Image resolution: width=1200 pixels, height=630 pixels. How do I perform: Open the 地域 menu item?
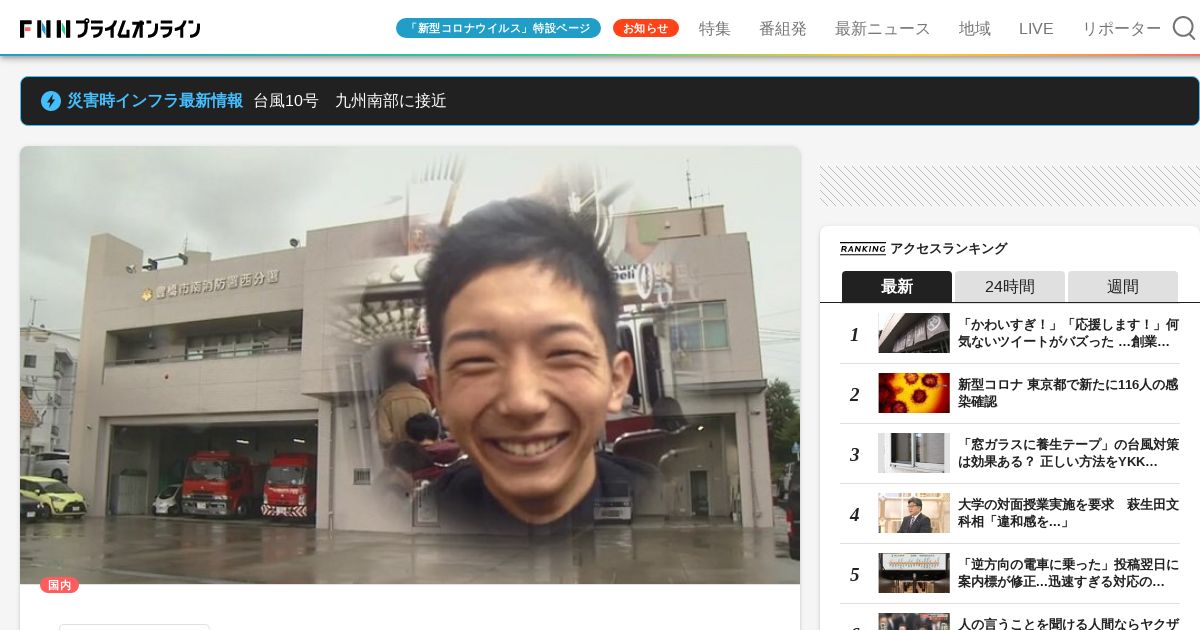[x=975, y=29]
